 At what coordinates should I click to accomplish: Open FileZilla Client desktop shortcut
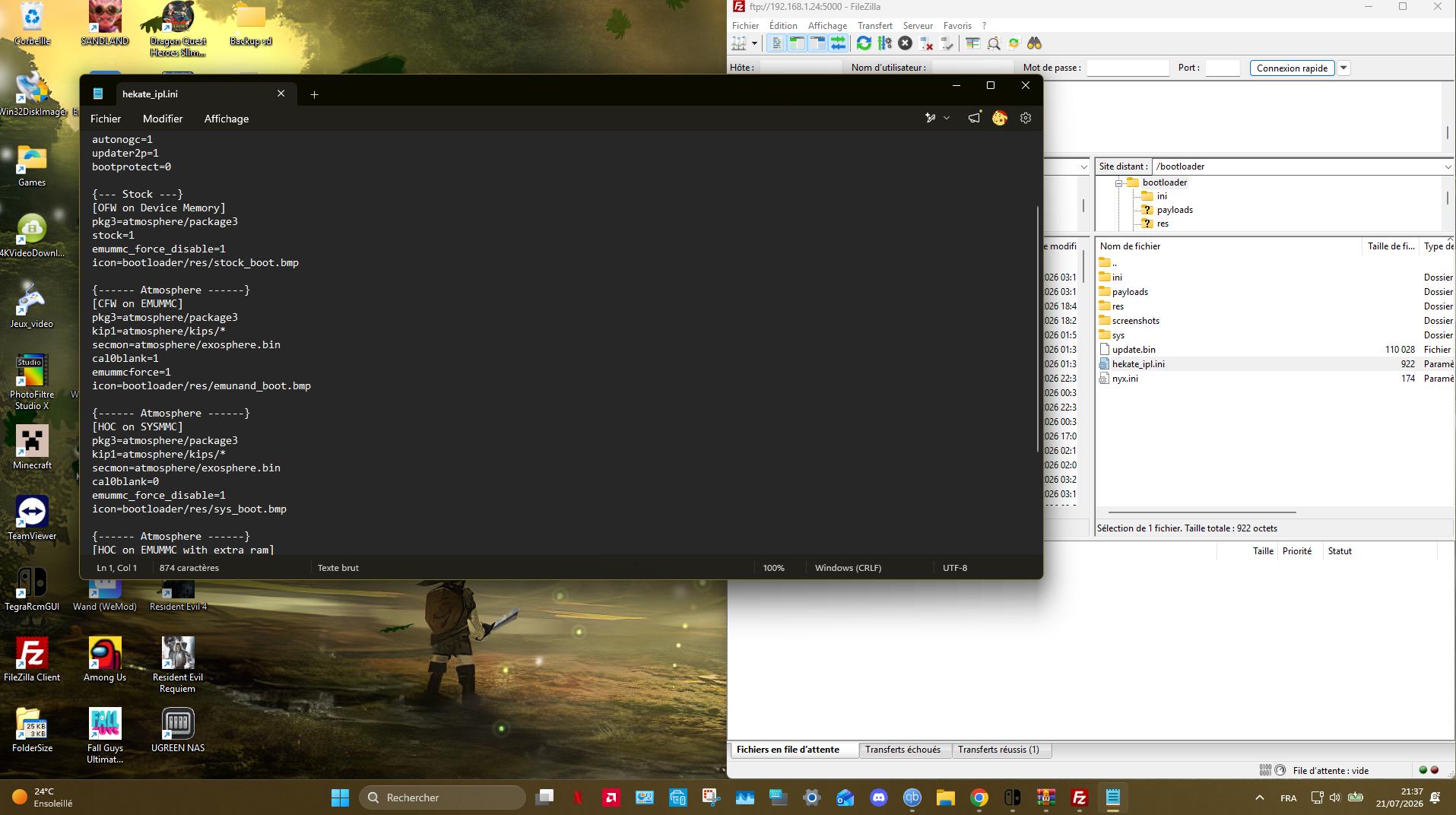tap(32, 659)
